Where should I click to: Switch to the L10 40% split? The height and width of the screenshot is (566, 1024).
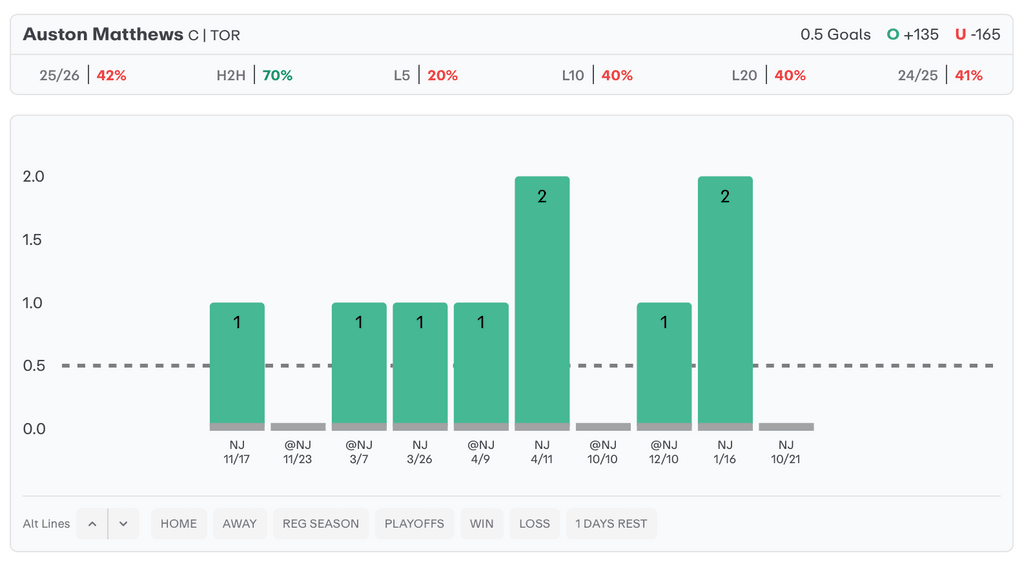click(597, 75)
